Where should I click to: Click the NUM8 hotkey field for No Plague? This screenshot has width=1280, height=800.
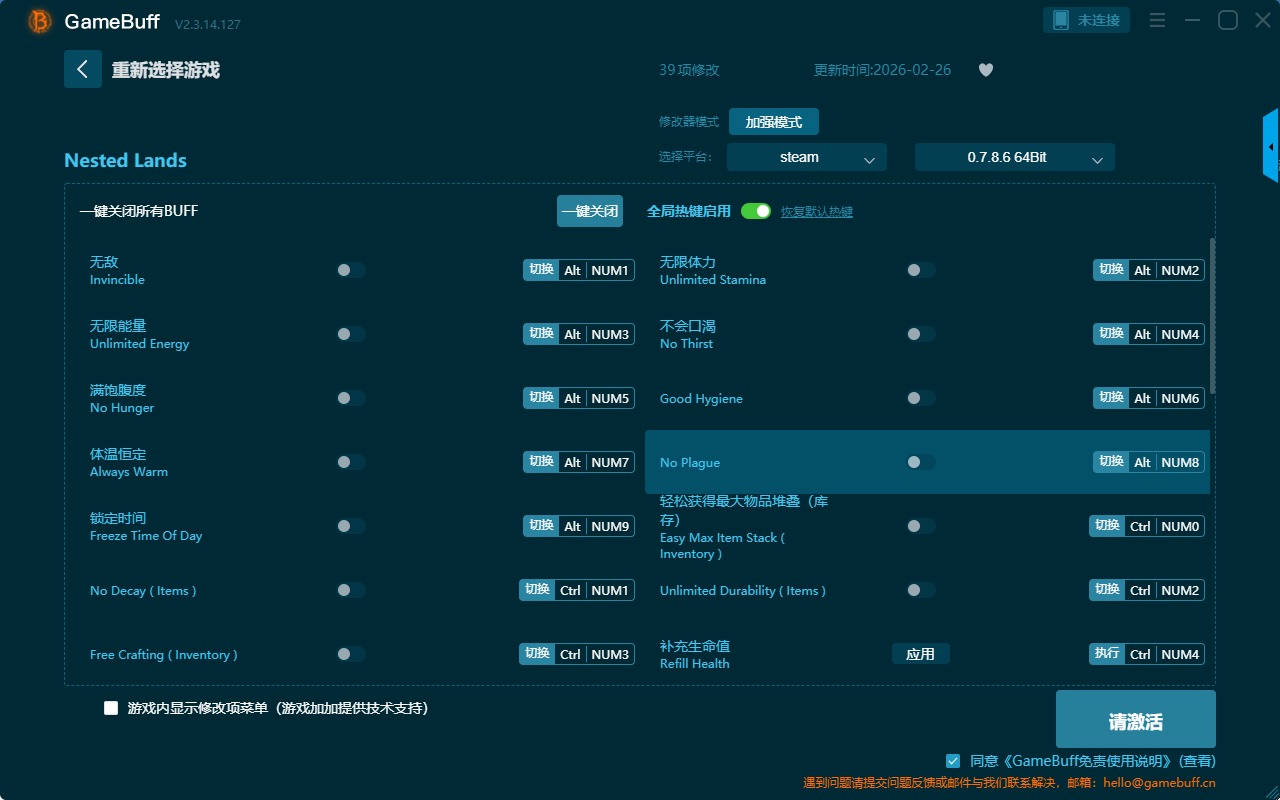[x=1180, y=462]
